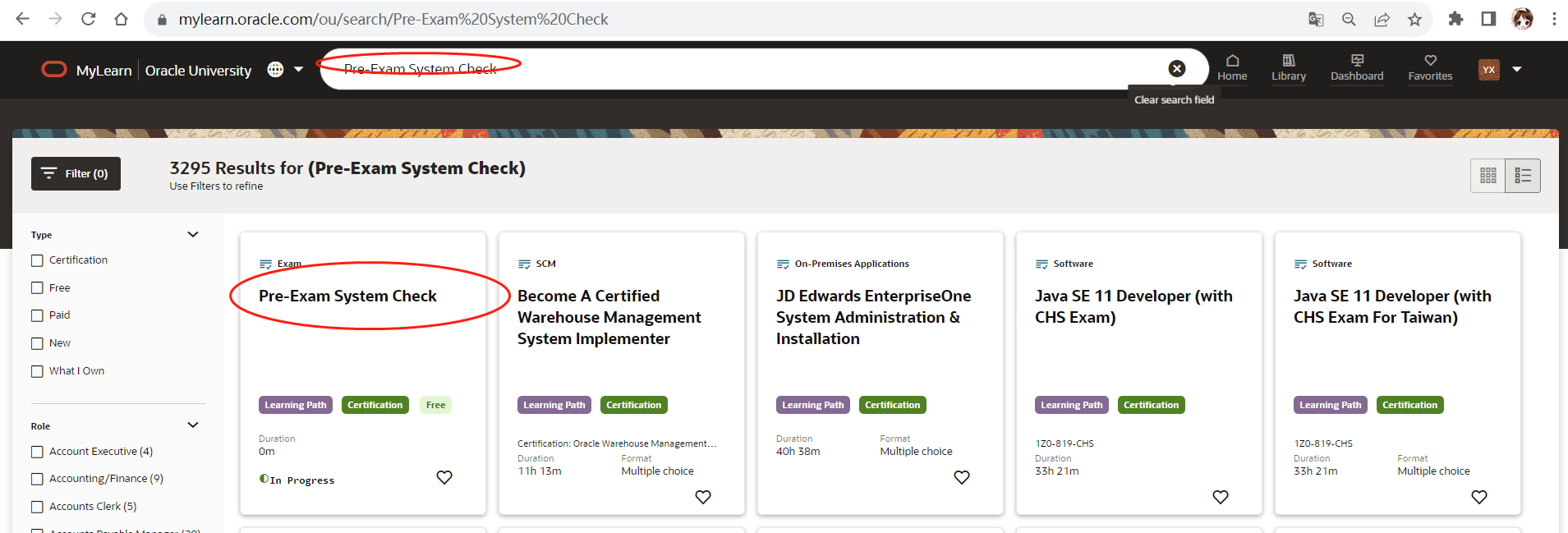Check the What I Own filter
The width and height of the screenshot is (1568, 533).
tap(37, 371)
